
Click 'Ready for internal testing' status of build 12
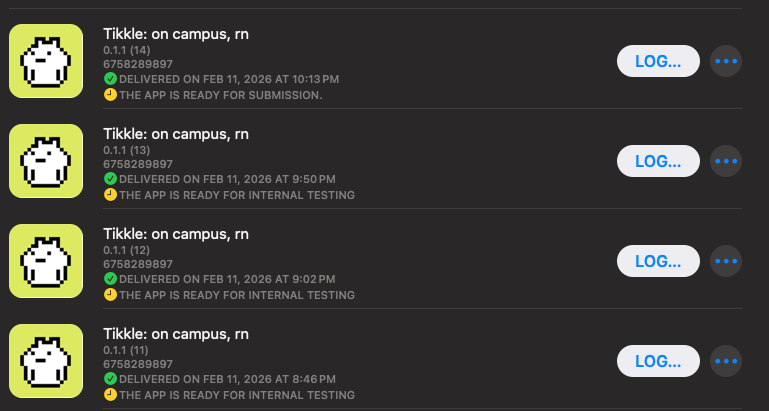[237, 295]
